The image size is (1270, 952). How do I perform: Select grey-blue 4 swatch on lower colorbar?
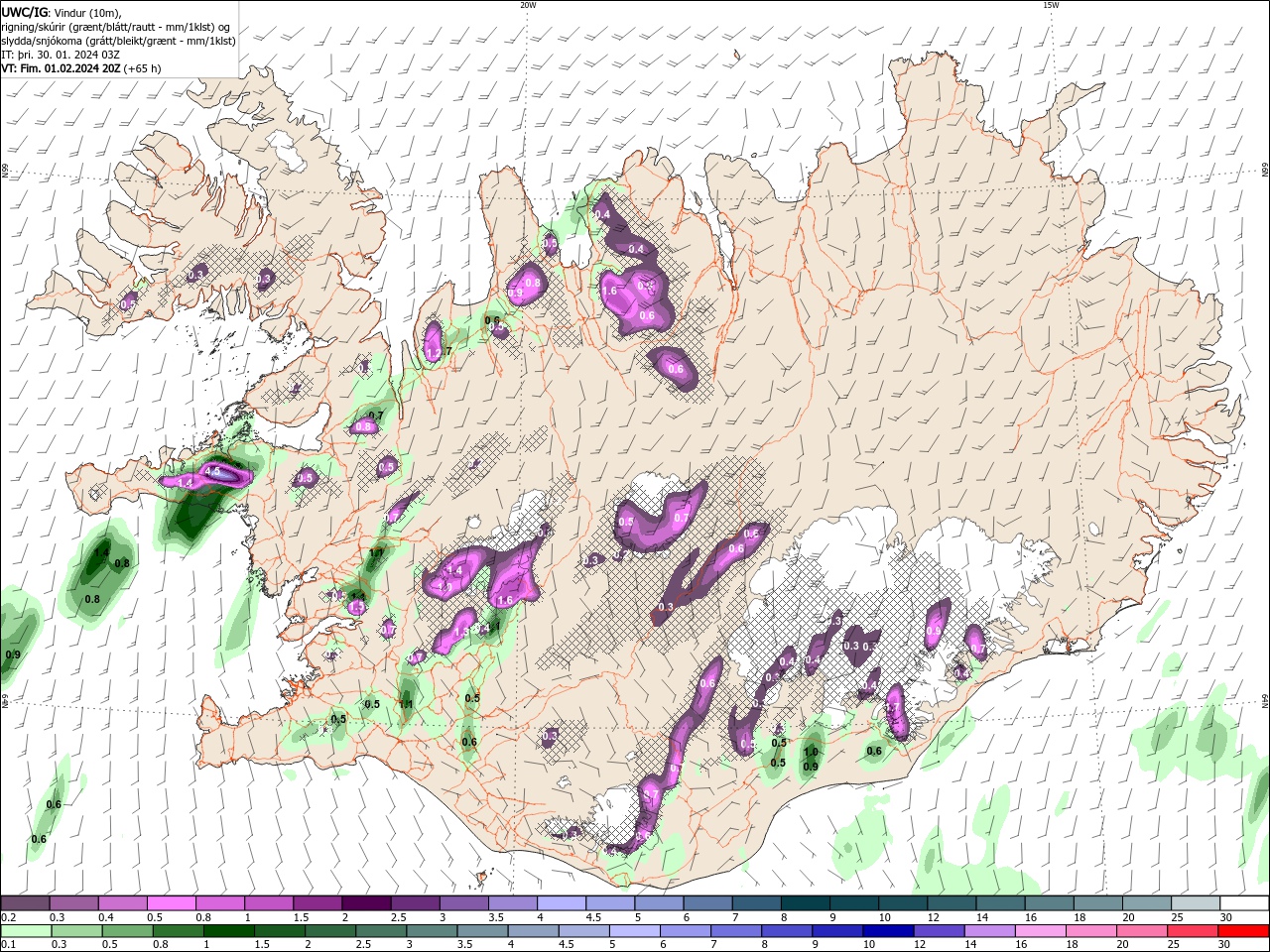coord(533,931)
